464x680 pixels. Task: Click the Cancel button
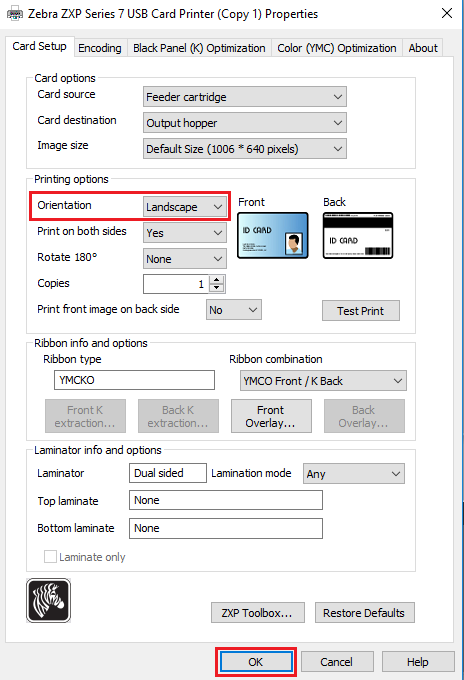coord(337,662)
